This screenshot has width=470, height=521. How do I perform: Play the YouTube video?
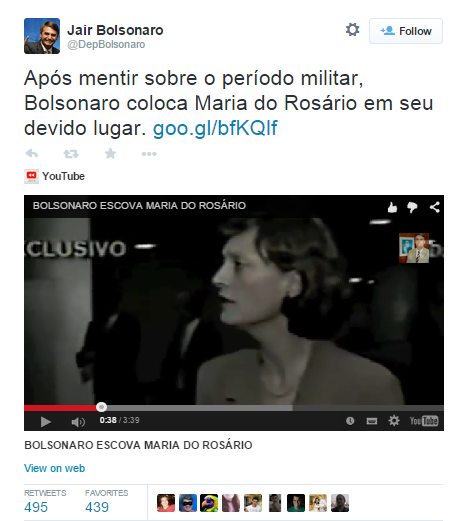(45, 422)
